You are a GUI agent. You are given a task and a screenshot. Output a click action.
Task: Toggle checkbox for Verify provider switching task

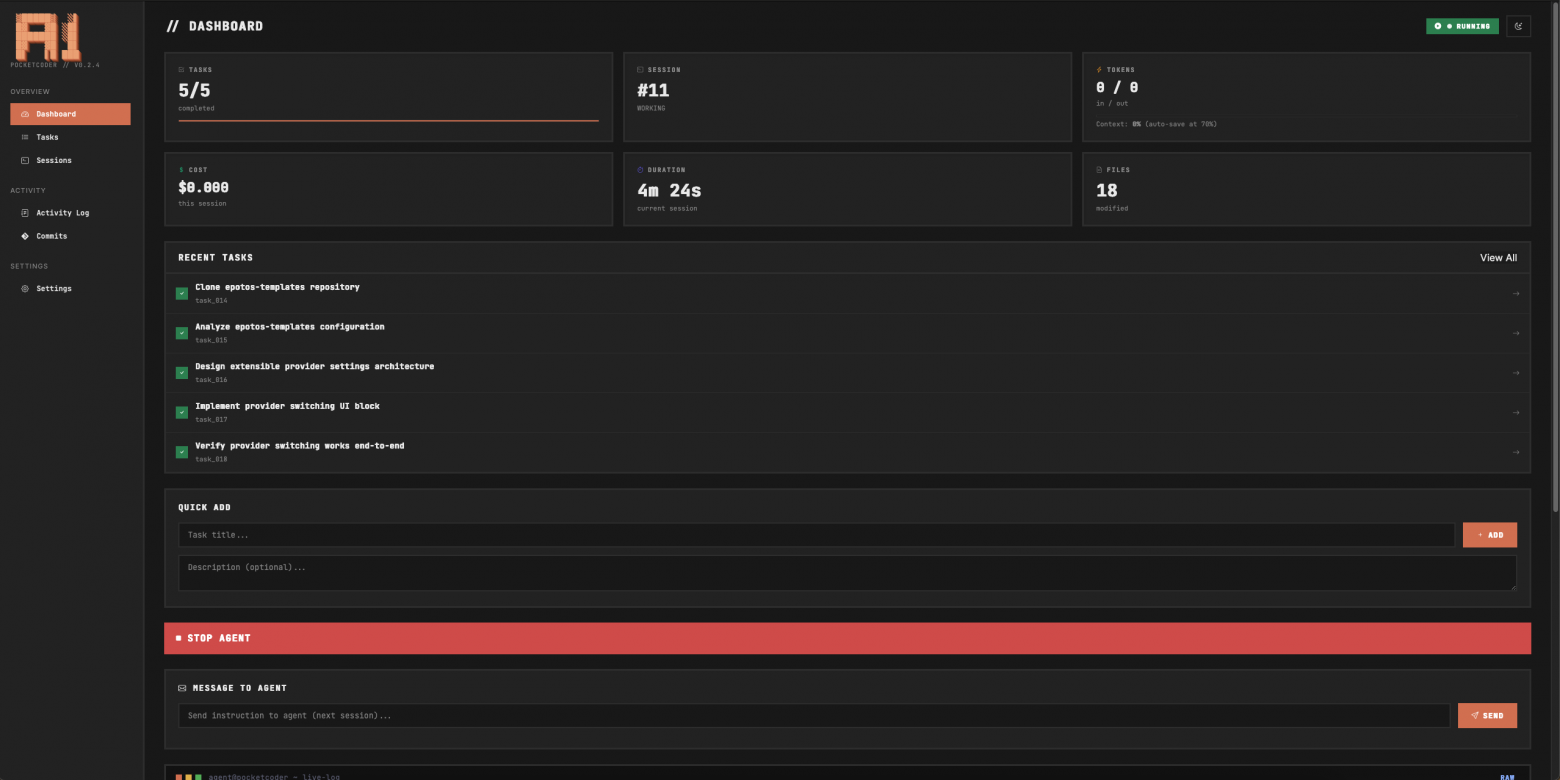point(182,452)
